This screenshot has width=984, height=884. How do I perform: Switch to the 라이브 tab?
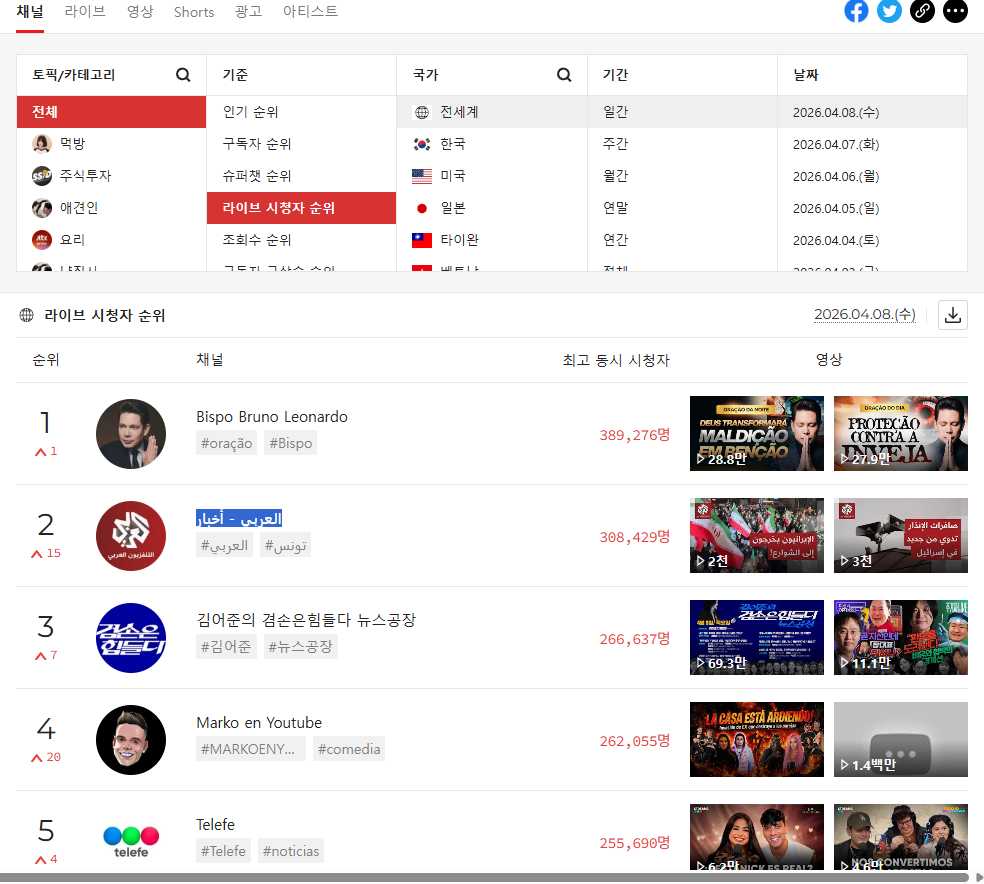tap(85, 12)
